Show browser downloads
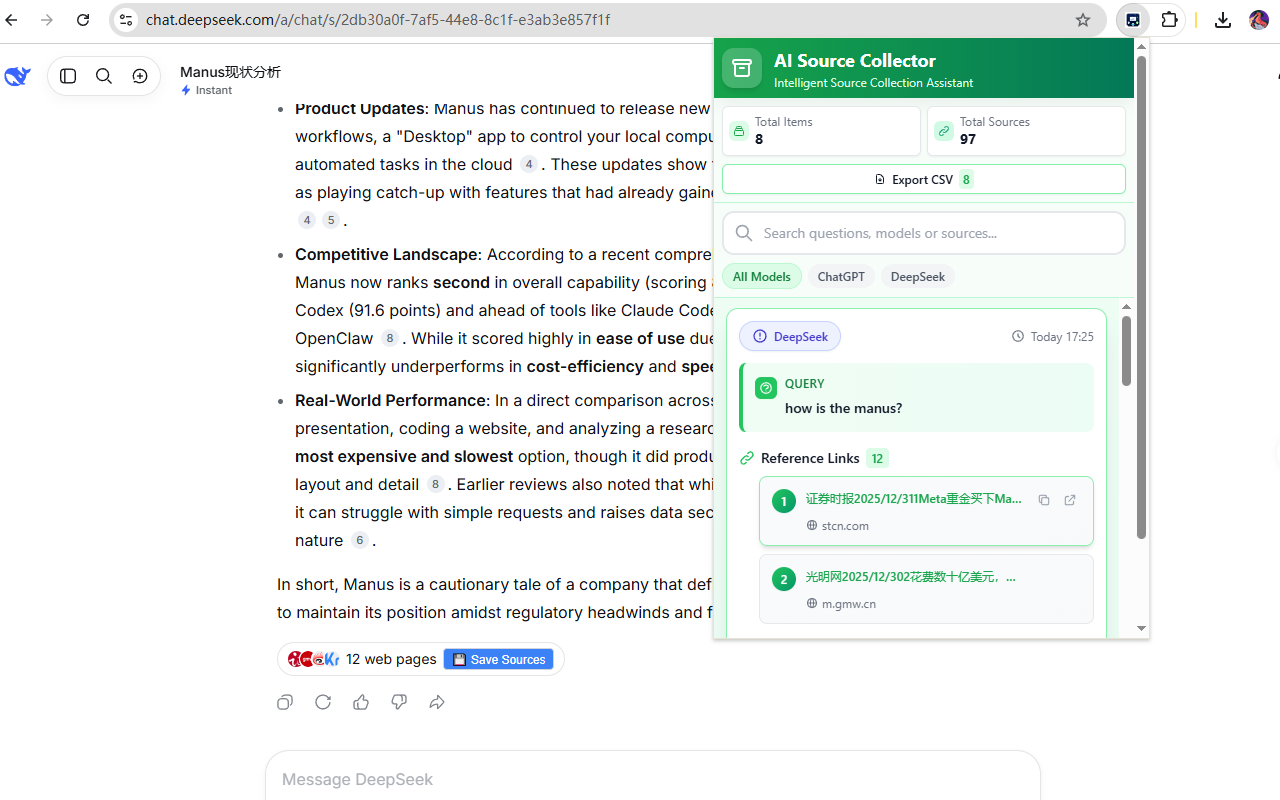This screenshot has height=800, width=1280. [1223, 20]
